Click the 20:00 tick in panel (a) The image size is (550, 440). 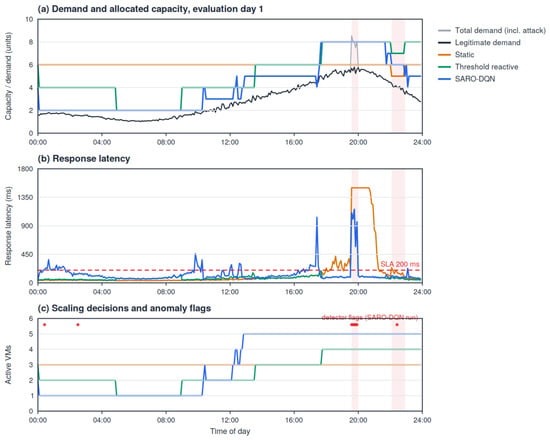tap(358, 142)
